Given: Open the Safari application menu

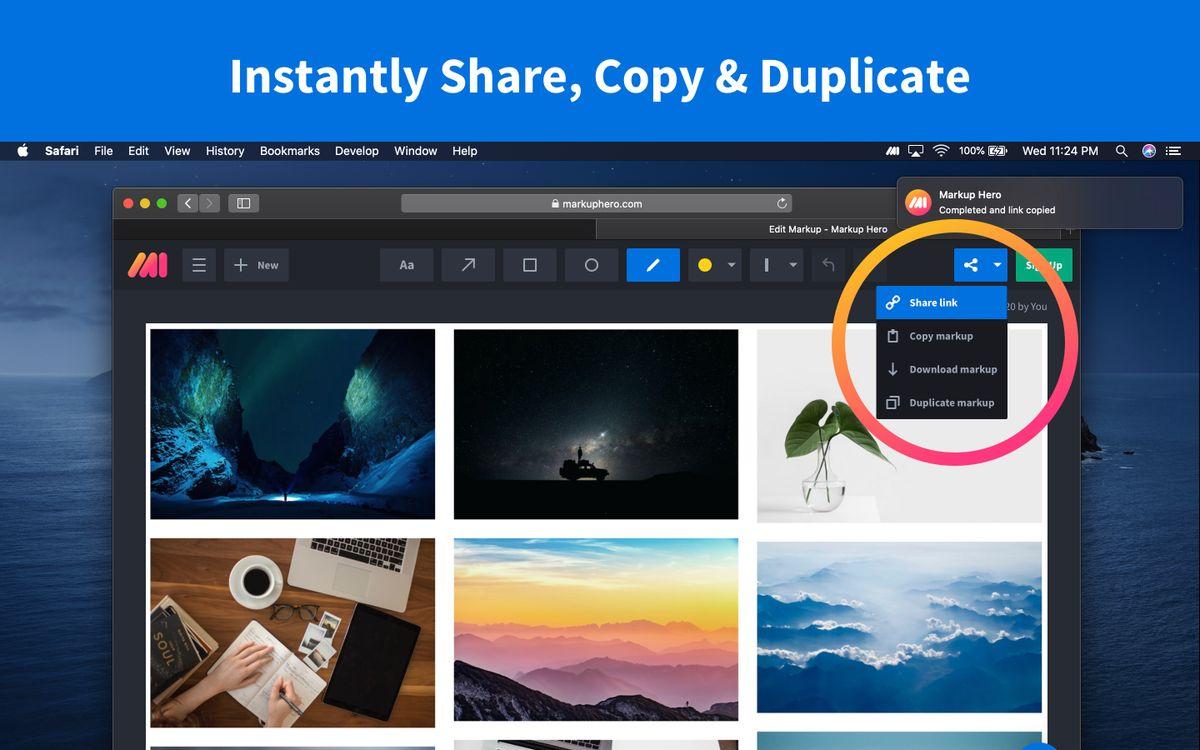Looking at the screenshot, I should [62, 151].
